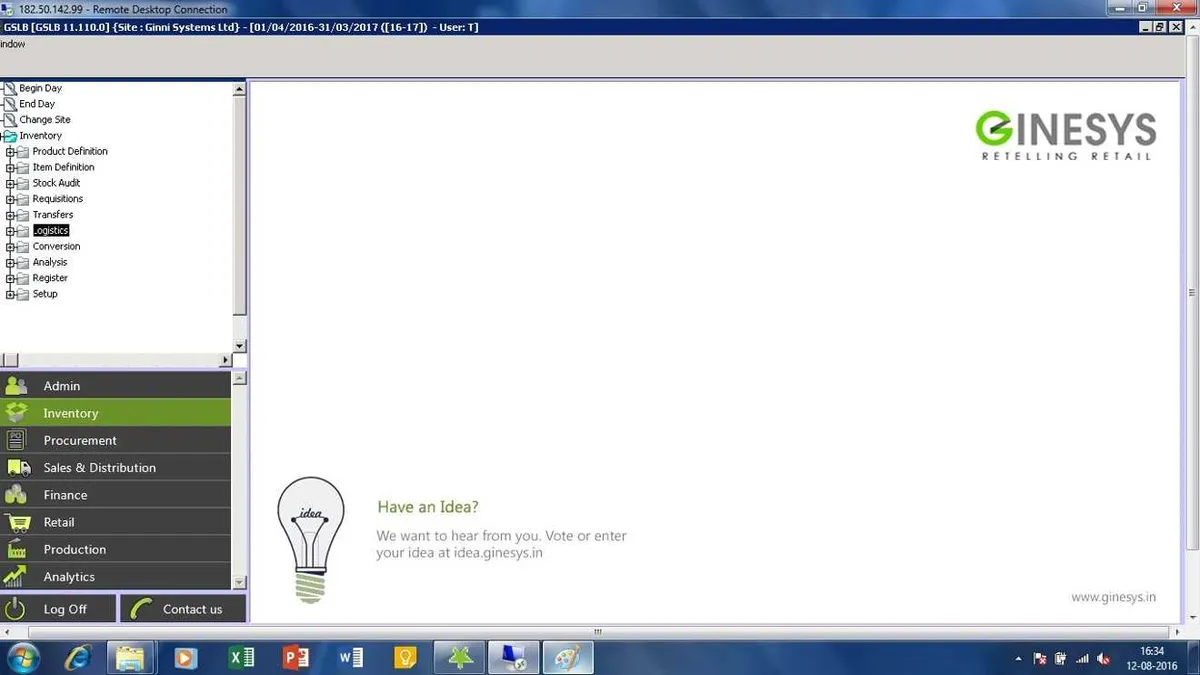The height and width of the screenshot is (675, 1200).
Task: Click the volume icon in system tray
Action: tap(1102, 659)
